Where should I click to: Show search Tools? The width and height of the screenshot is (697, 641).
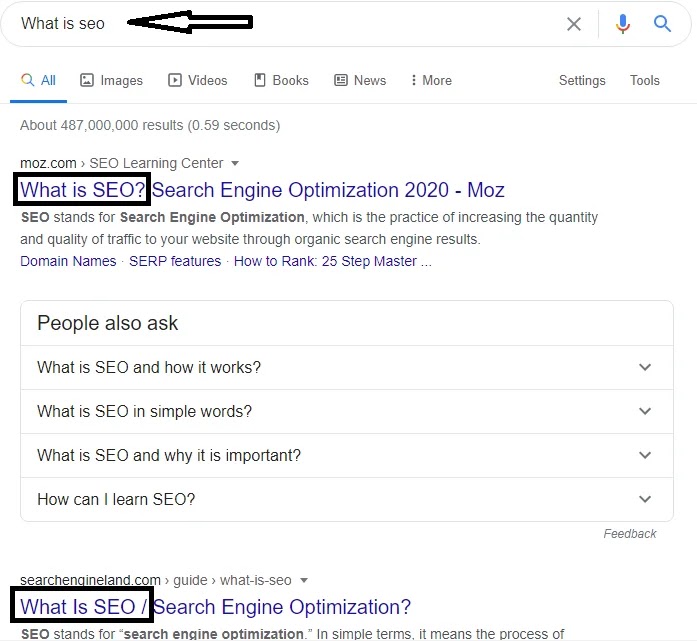pos(645,80)
